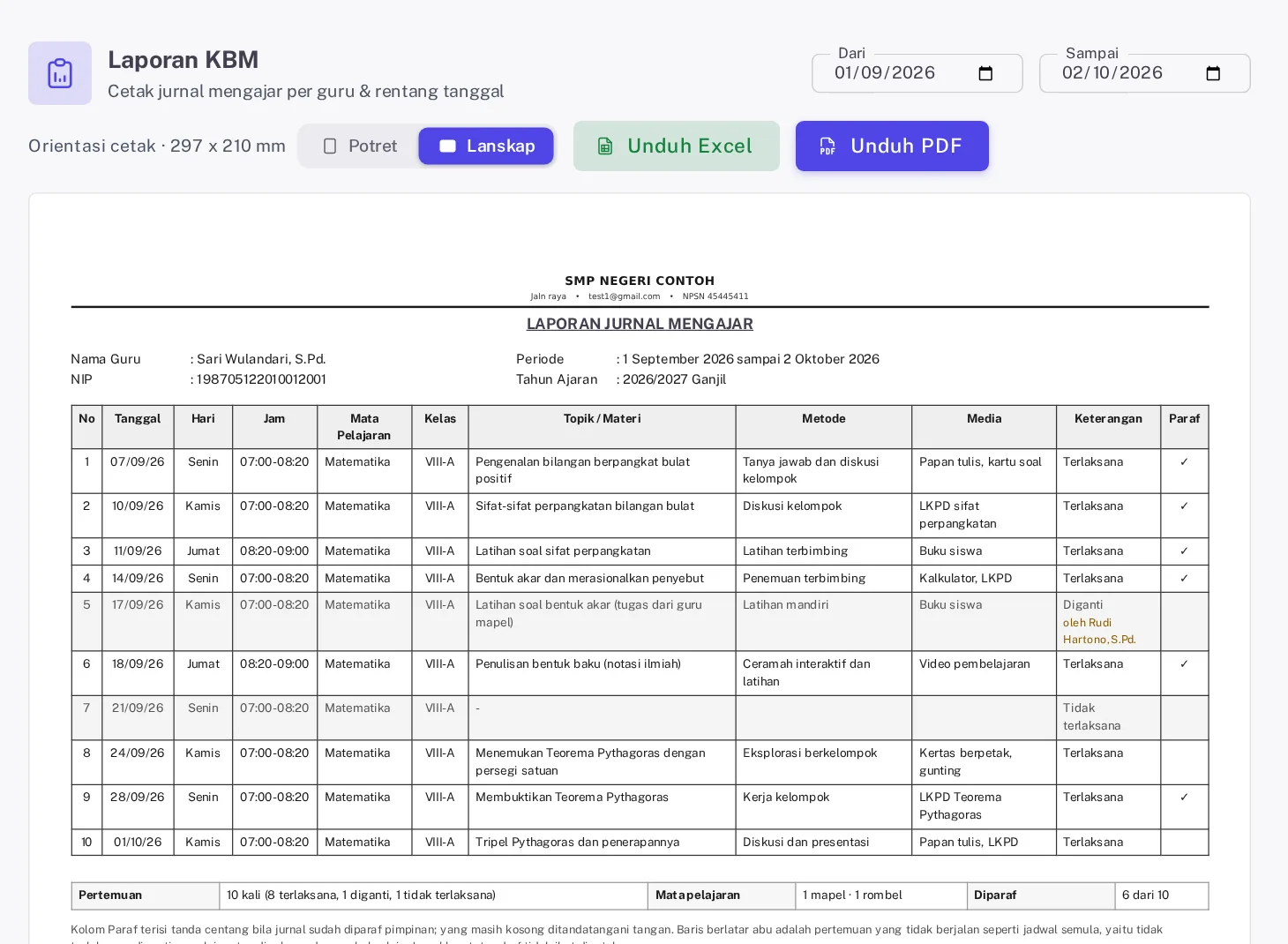Click the Dari date value 01/09/2026
The width and height of the screenshot is (1288, 944).
click(x=885, y=73)
